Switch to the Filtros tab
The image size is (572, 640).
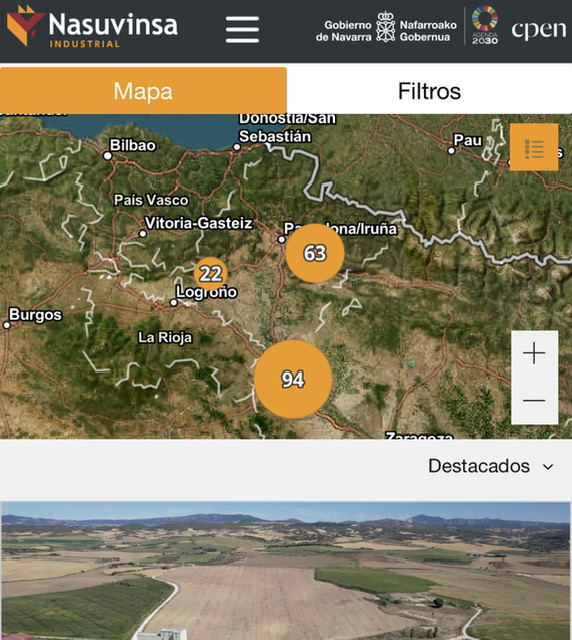[429, 91]
